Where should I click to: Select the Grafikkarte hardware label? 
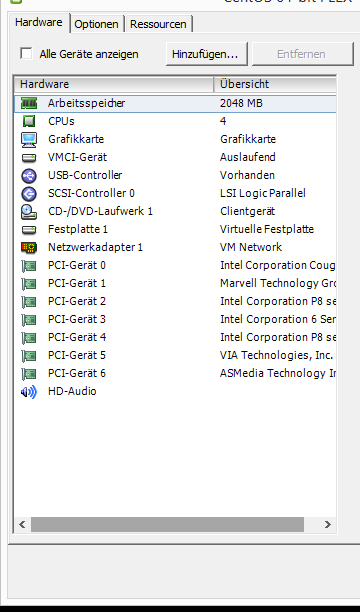pos(76,139)
